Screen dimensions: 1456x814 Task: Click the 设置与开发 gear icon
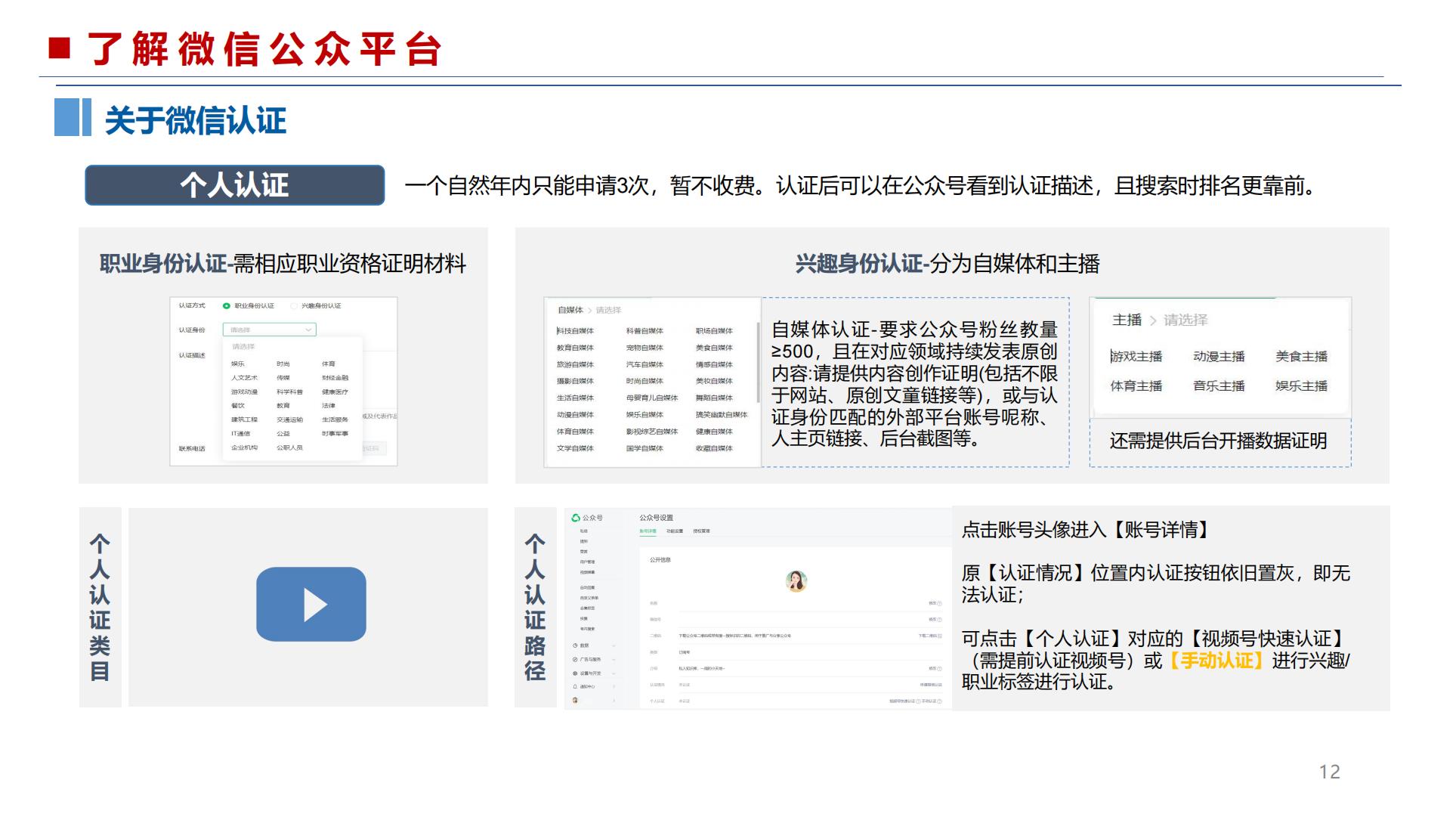[575, 673]
